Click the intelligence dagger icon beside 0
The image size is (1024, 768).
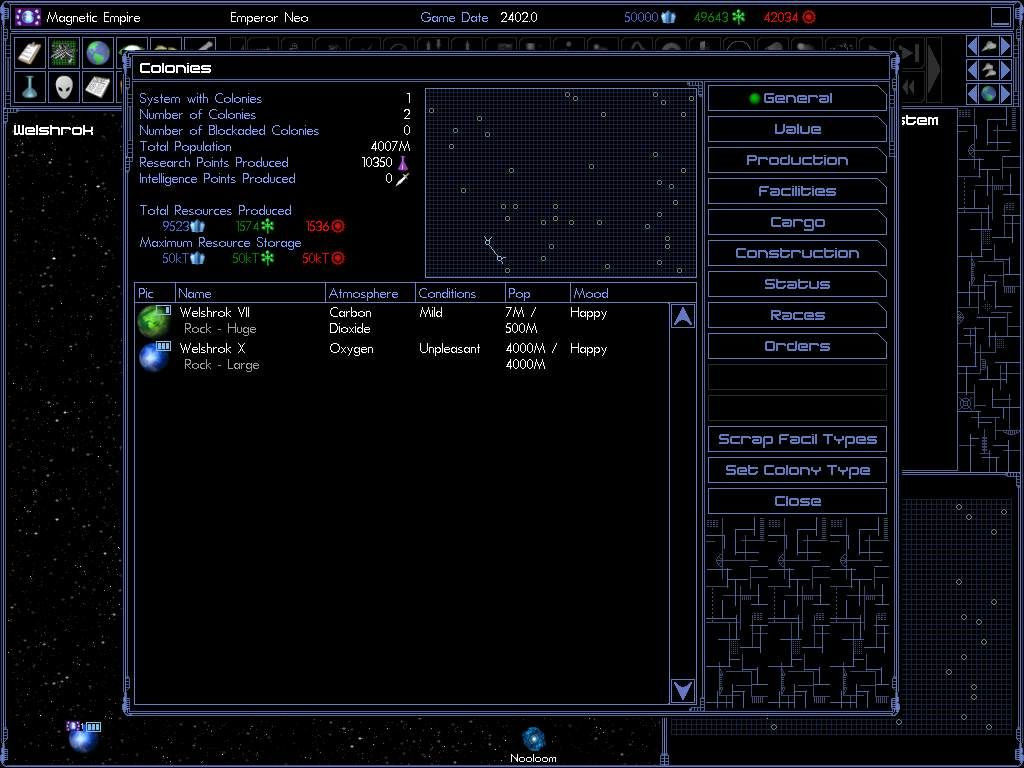pyautogui.click(x=402, y=178)
